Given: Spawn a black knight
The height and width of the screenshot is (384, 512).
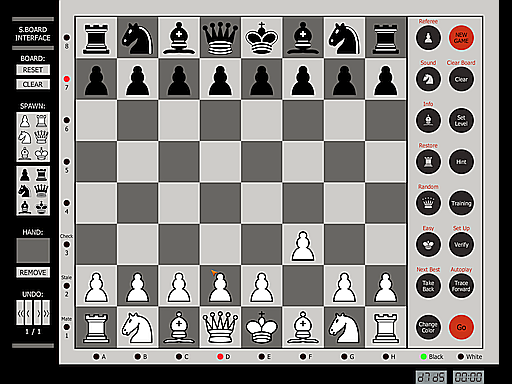Looking at the screenshot, I should point(25,191).
